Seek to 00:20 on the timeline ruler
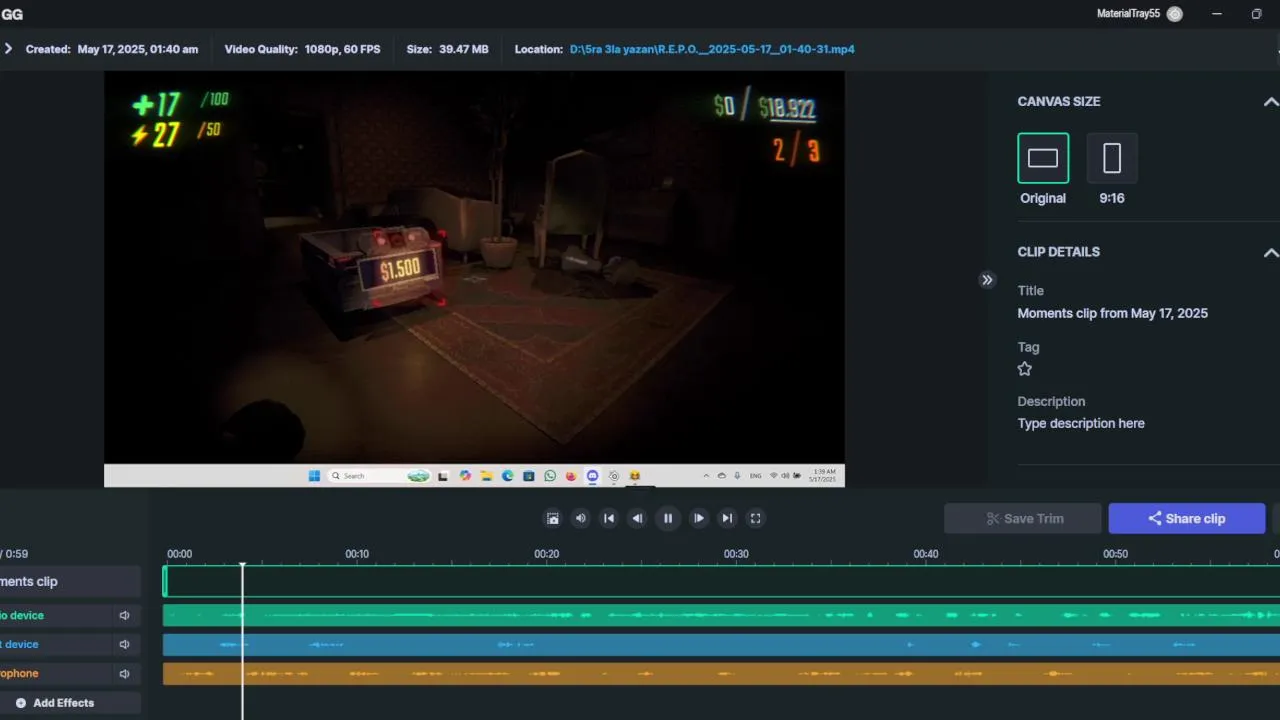Viewport: 1280px width, 720px height. (x=546, y=554)
